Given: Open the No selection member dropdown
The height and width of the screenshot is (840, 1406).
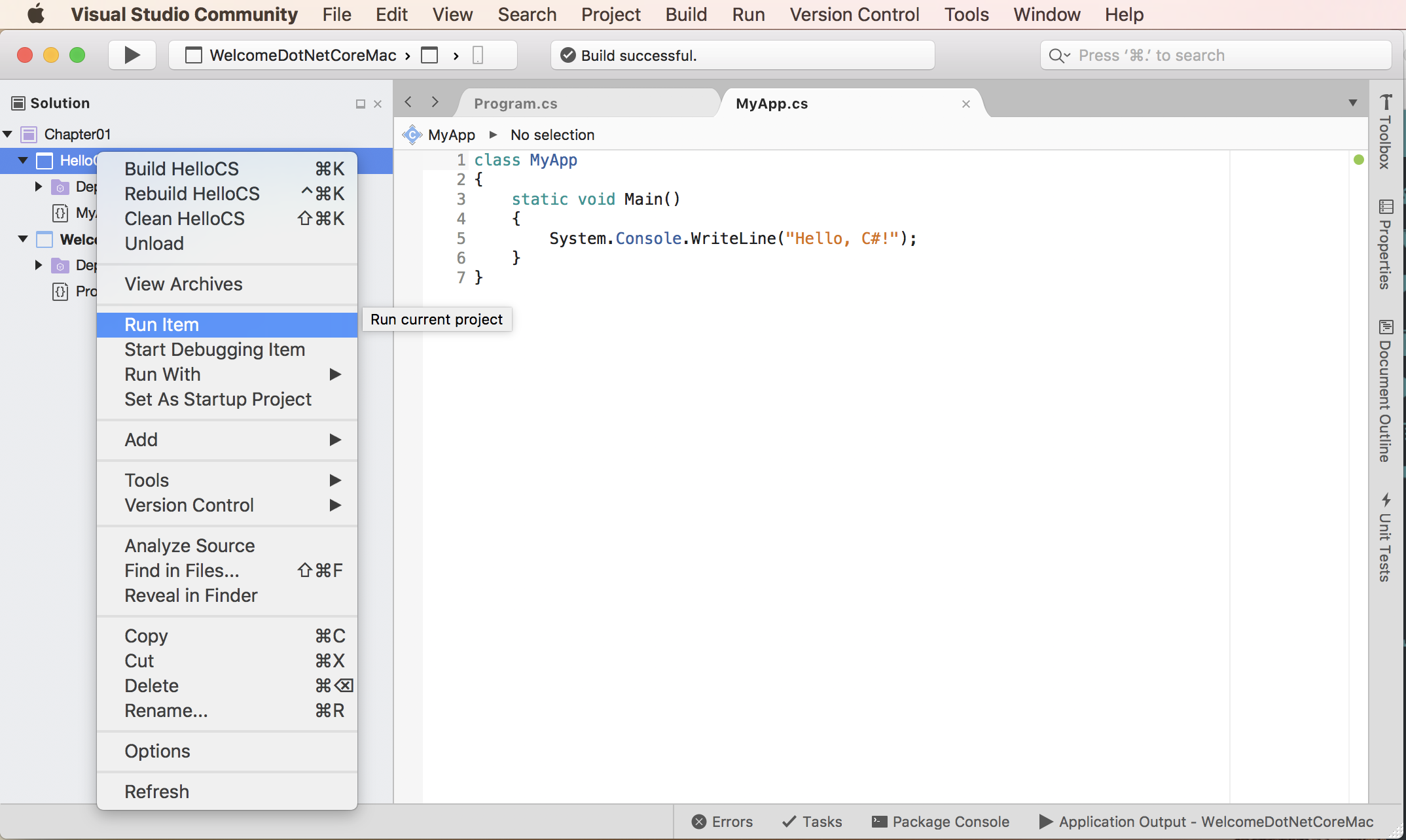Looking at the screenshot, I should 552,135.
